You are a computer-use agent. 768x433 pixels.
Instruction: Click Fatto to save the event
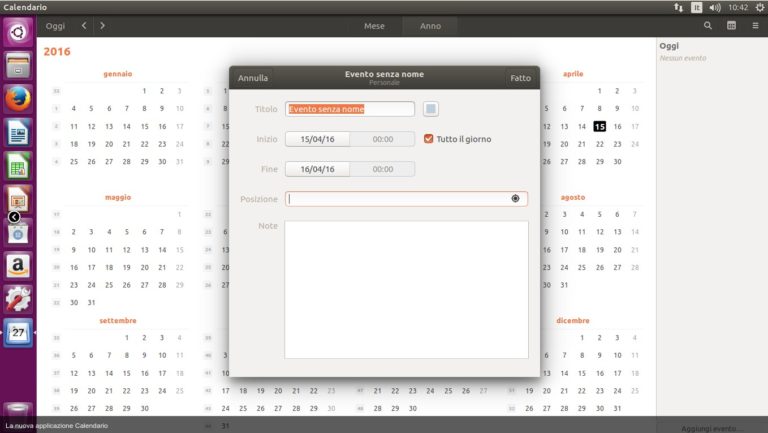521,78
